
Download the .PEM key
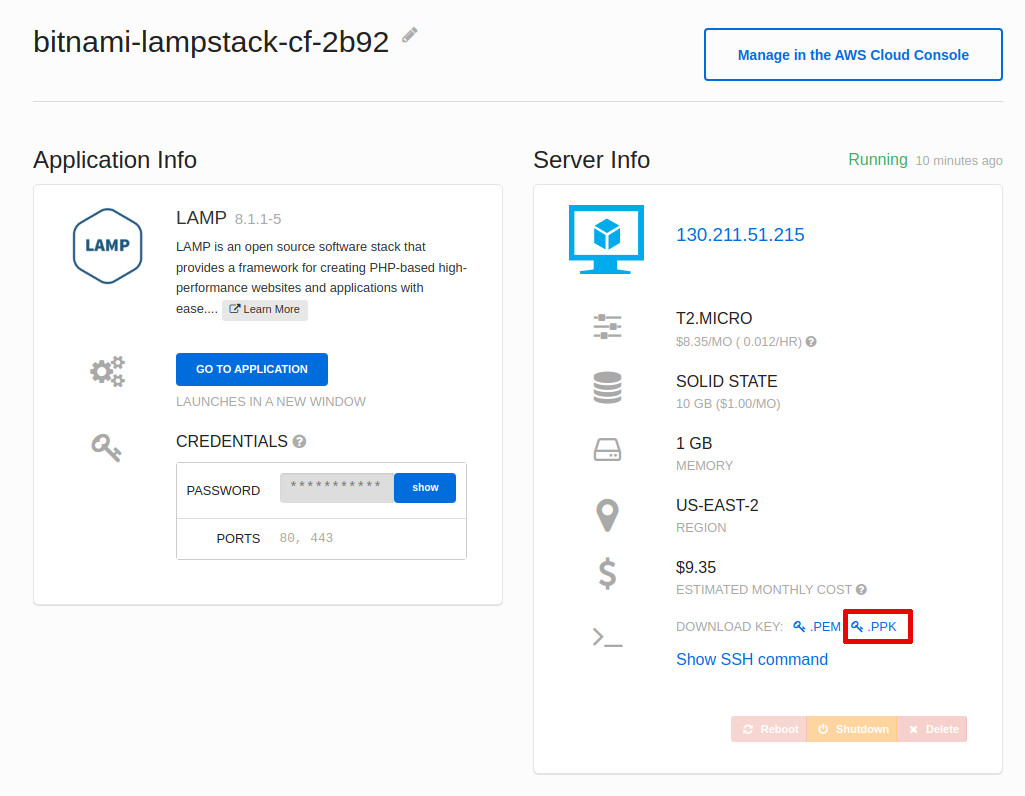(816, 627)
